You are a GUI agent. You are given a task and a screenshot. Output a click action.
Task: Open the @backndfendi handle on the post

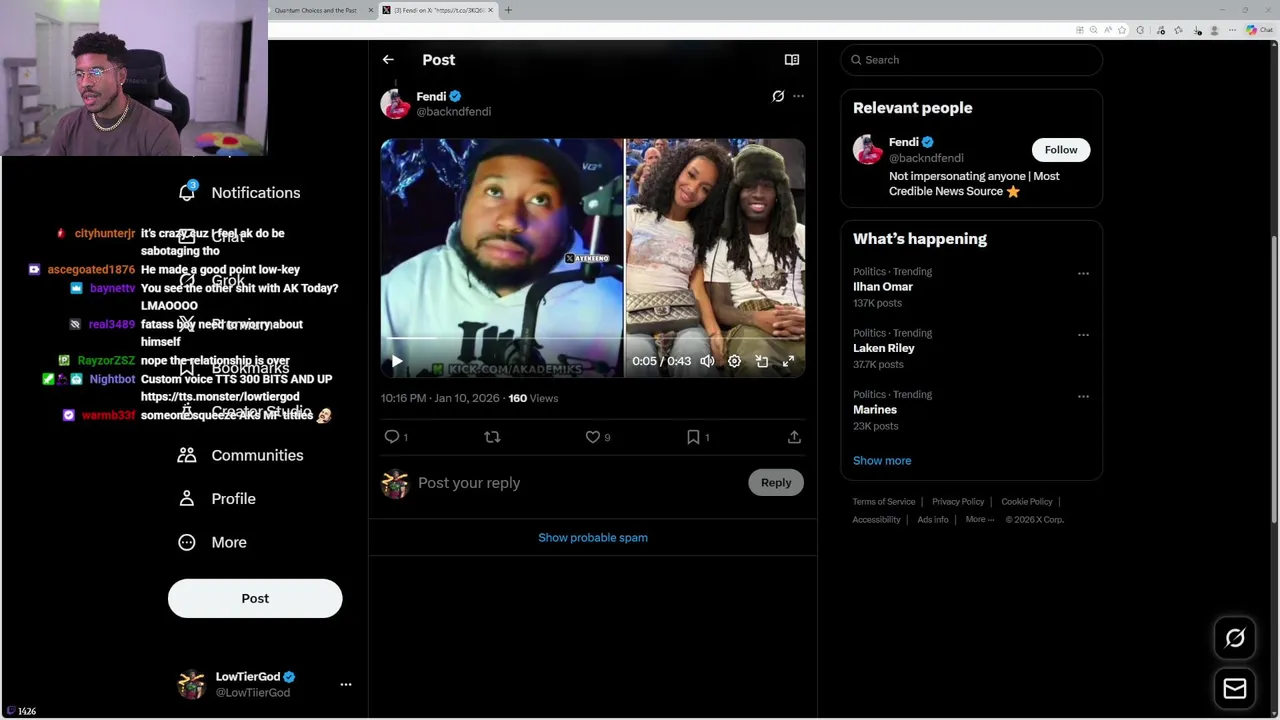[453, 112]
